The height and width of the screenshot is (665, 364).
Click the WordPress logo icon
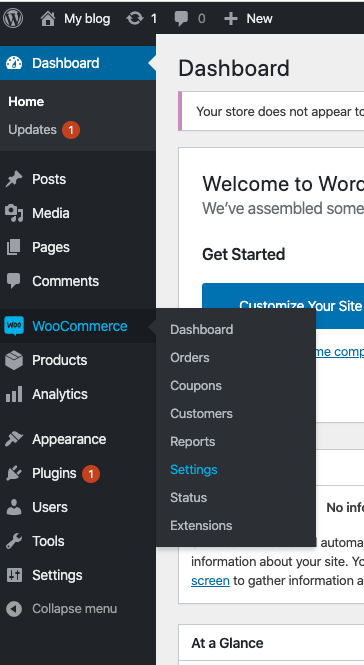pyautogui.click(x=13, y=18)
